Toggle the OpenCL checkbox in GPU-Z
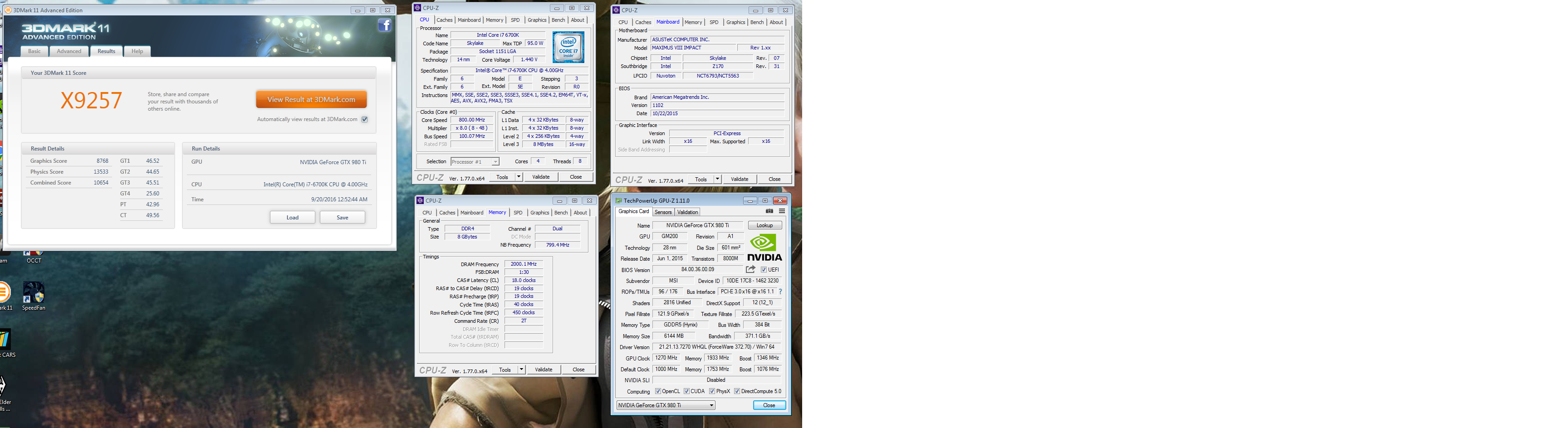 [x=658, y=392]
